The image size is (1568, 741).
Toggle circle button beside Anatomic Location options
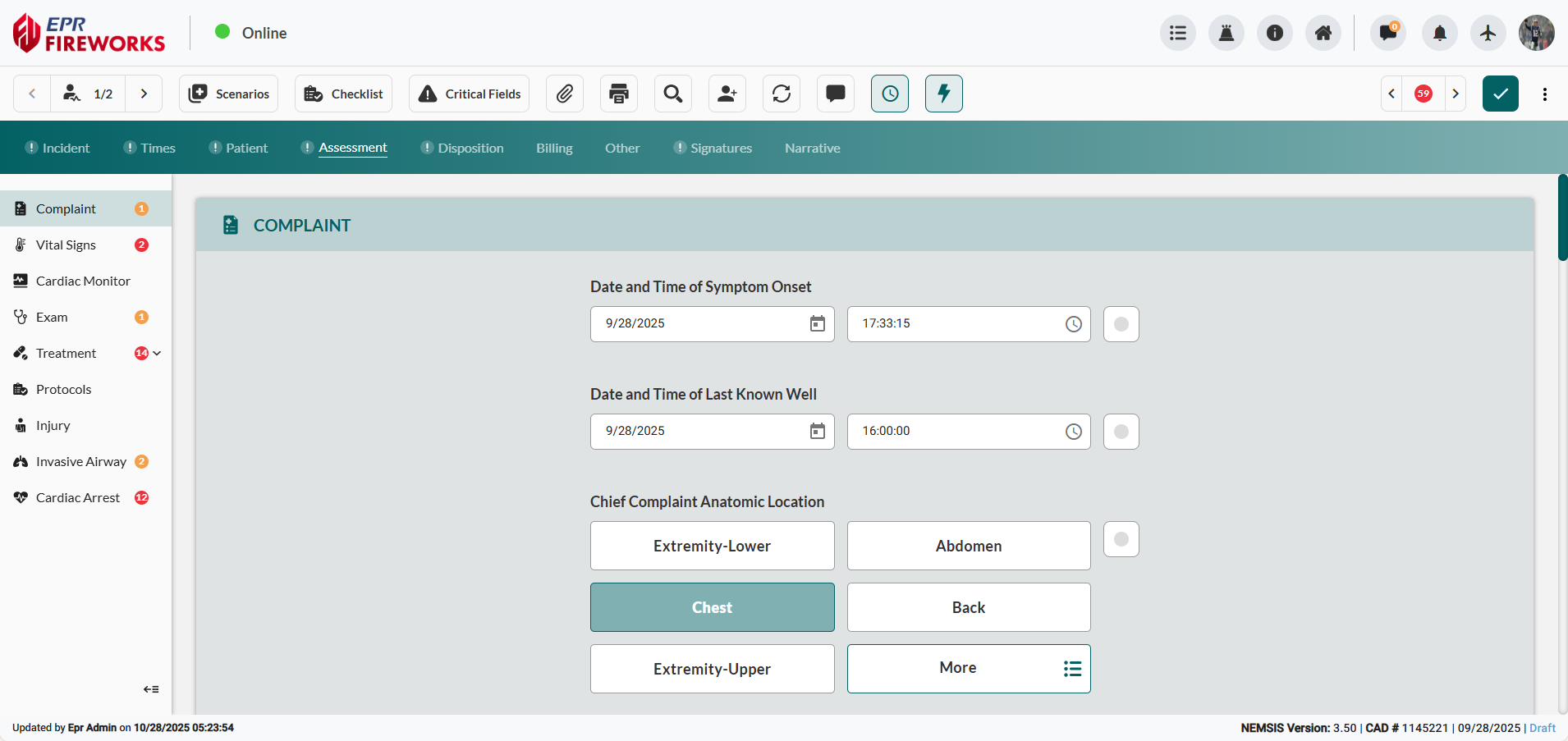[1121, 539]
